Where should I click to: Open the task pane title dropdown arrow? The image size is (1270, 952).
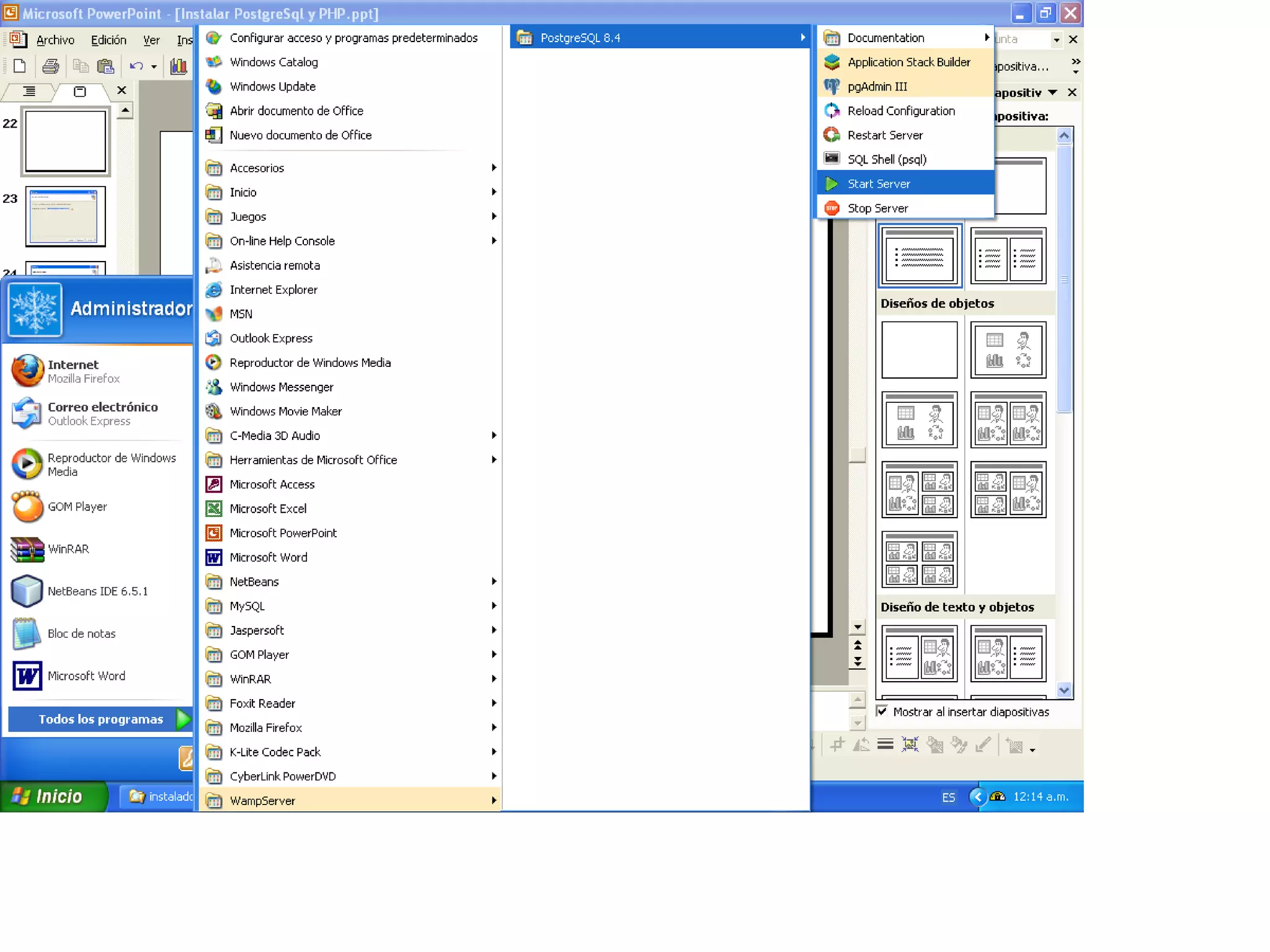(1052, 92)
